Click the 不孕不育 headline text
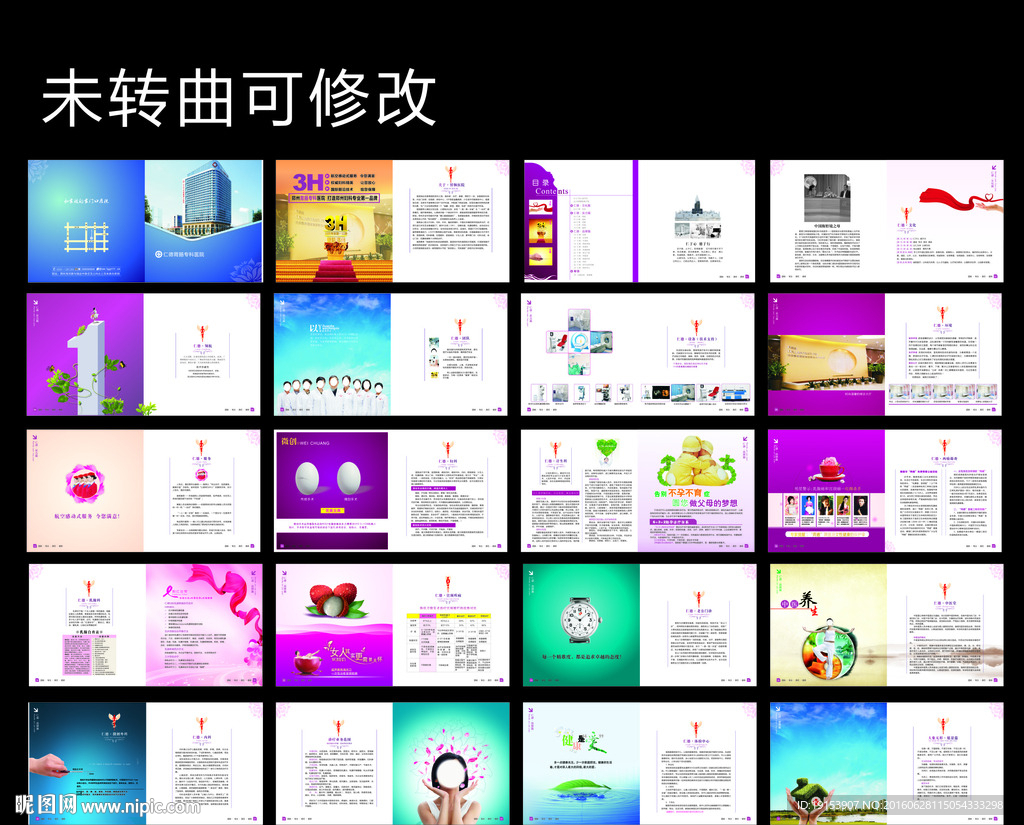Image resolution: width=1024 pixels, height=825 pixels. [x=685, y=493]
